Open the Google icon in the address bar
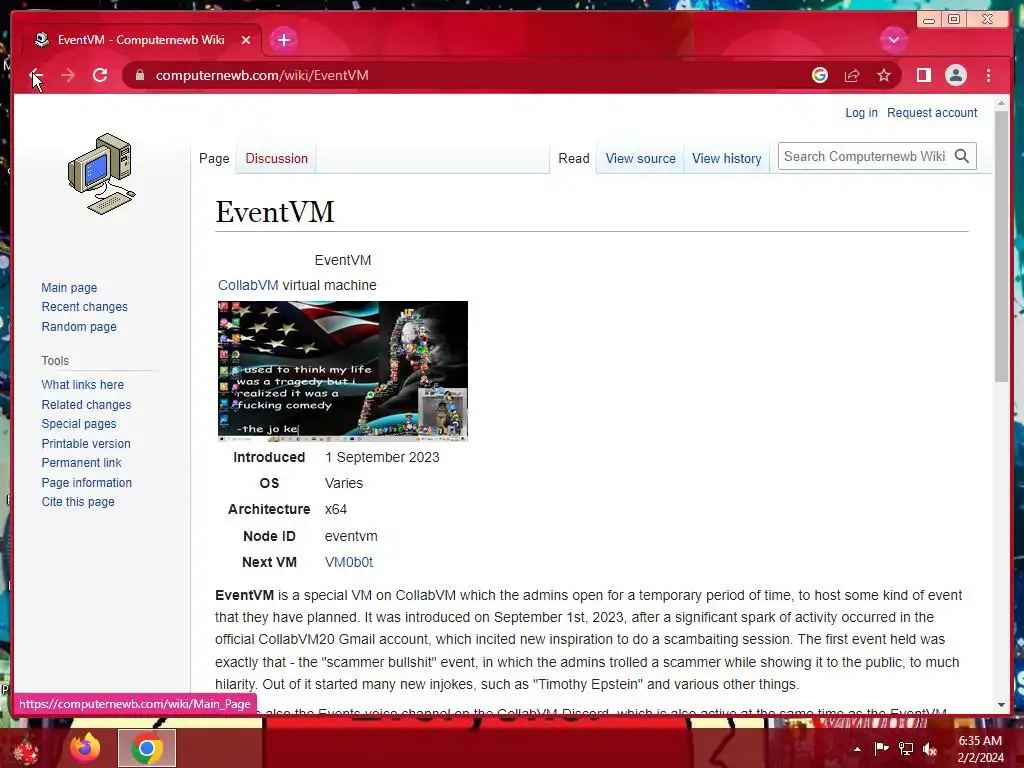Viewport: 1024px width, 768px height. (x=820, y=75)
